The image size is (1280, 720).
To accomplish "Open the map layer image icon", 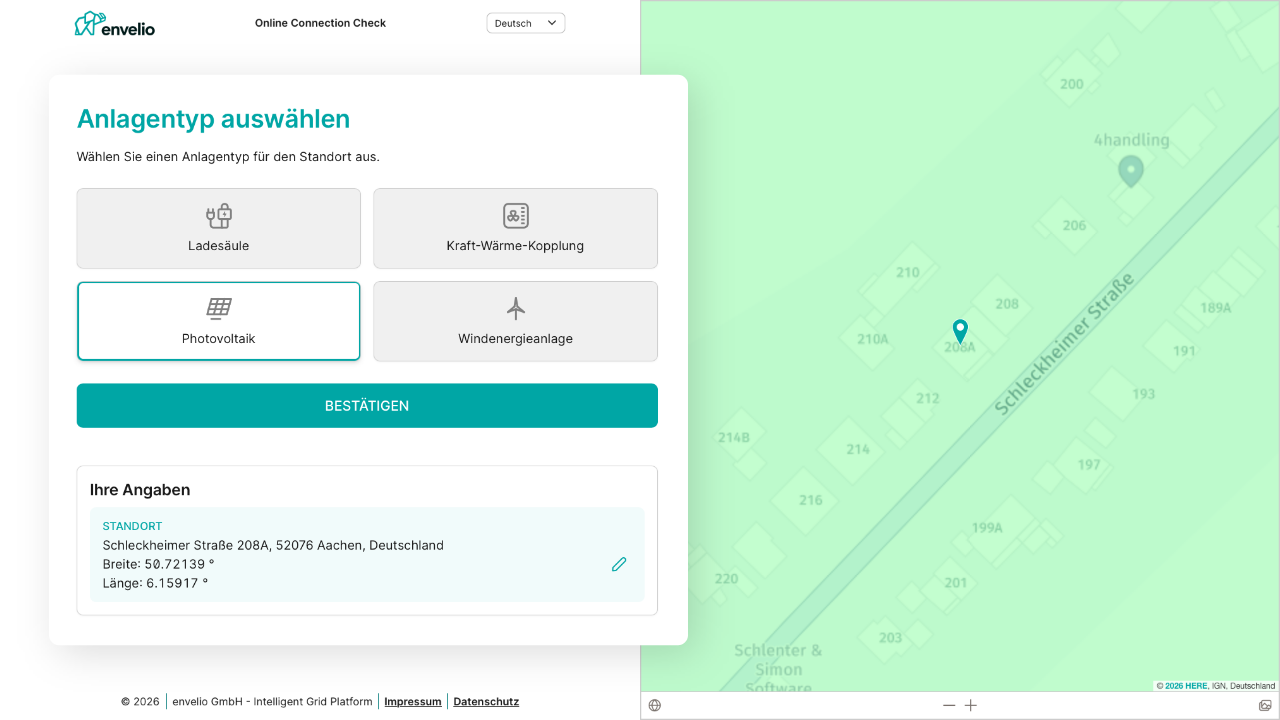I will tap(1265, 706).
